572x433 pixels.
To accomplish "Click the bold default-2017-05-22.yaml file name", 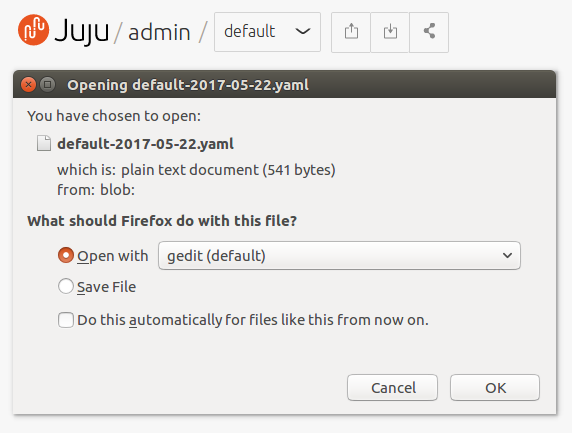I will 146,144.
